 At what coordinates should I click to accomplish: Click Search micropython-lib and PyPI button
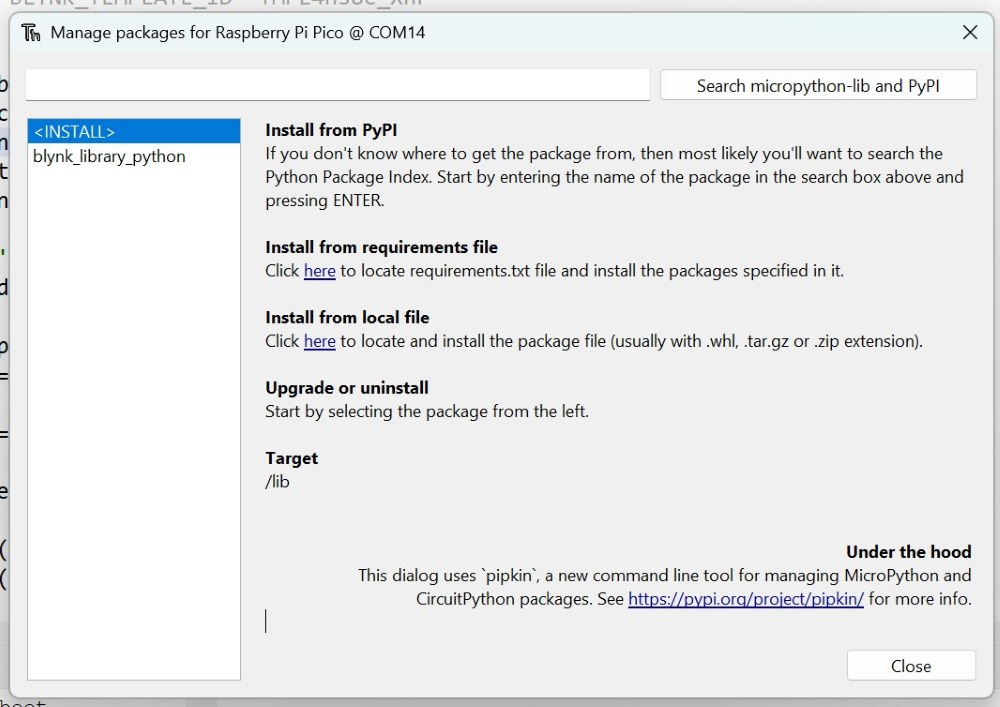[818, 85]
